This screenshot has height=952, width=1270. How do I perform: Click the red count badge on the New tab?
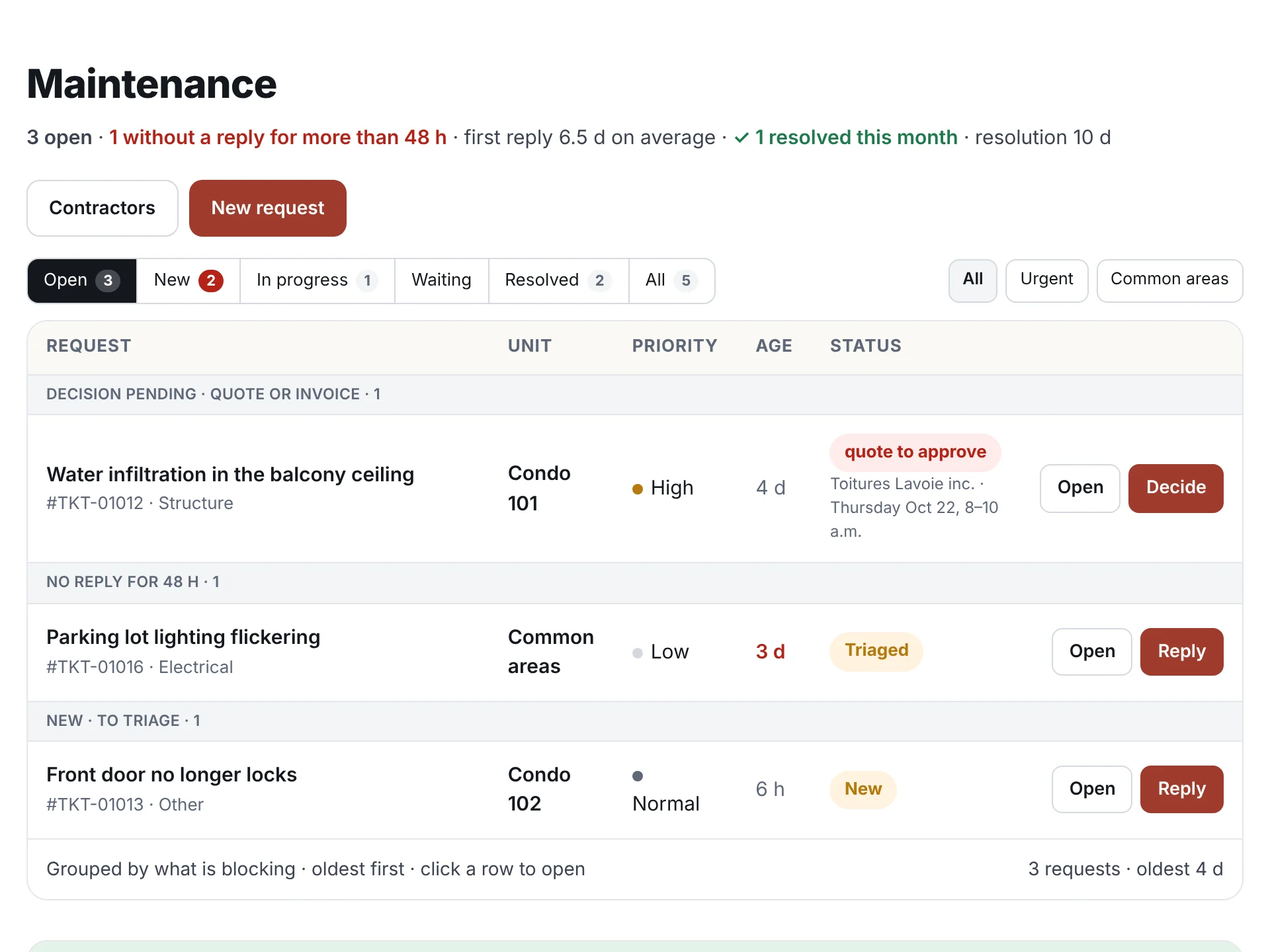[211, 280]
